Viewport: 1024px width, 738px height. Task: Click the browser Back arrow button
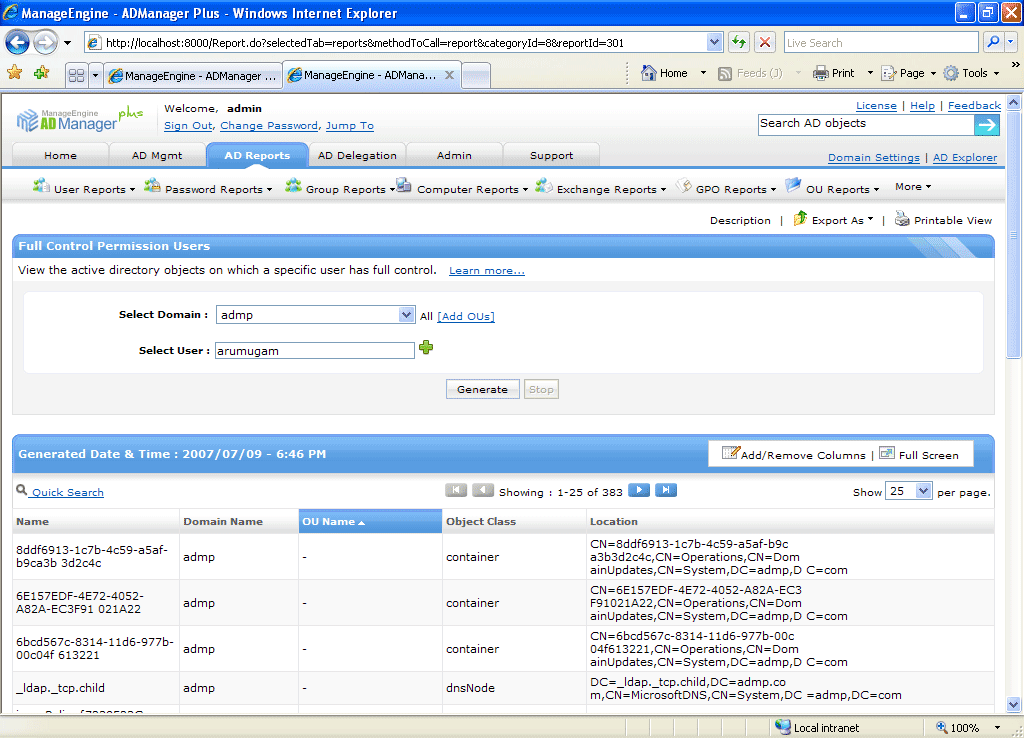18,43
